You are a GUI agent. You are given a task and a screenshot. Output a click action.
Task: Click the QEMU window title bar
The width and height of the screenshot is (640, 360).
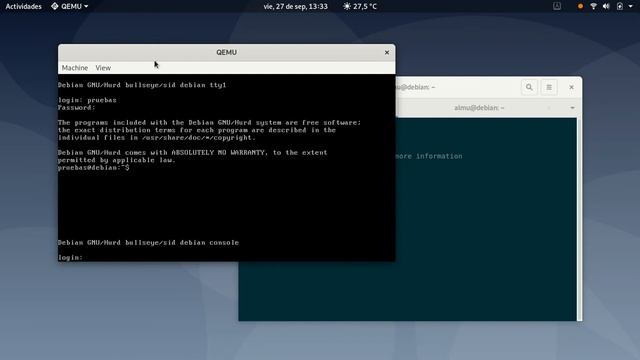click(227, 52)
